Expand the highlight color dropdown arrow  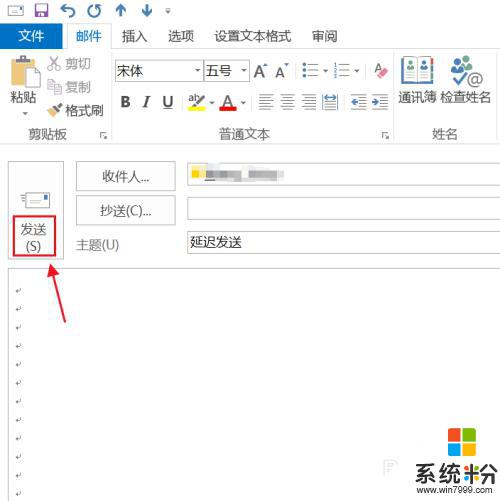point(212,103)
